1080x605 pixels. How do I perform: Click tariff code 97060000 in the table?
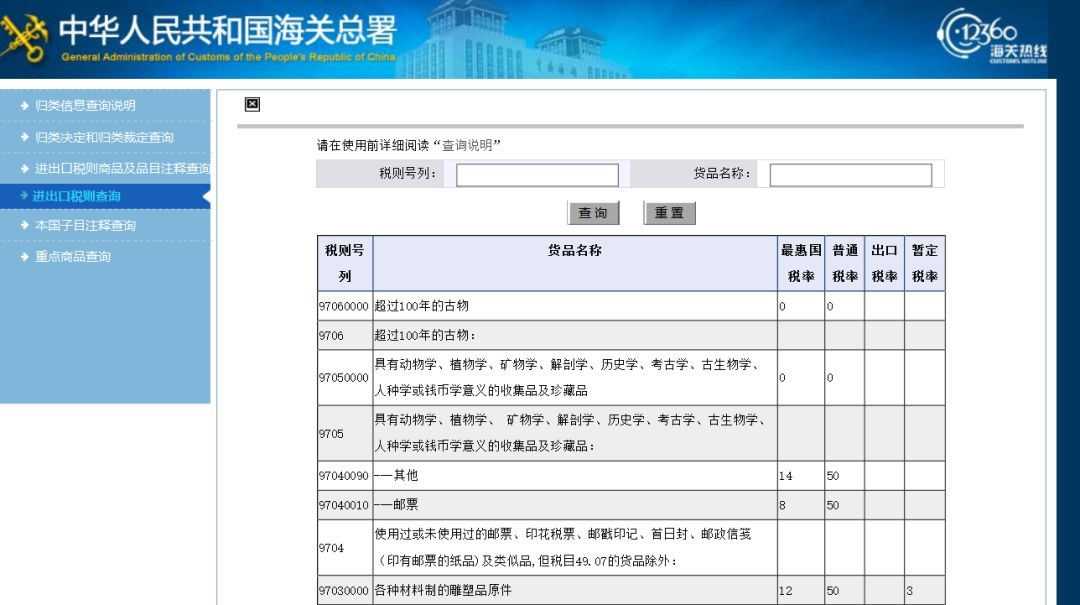click(x=344, y=307)
